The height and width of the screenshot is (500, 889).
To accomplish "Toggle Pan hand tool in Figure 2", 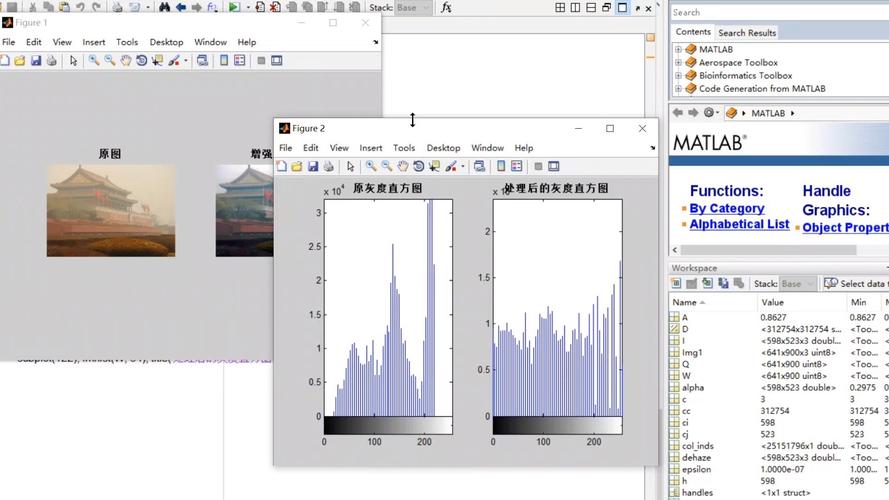I will (403, 166).
